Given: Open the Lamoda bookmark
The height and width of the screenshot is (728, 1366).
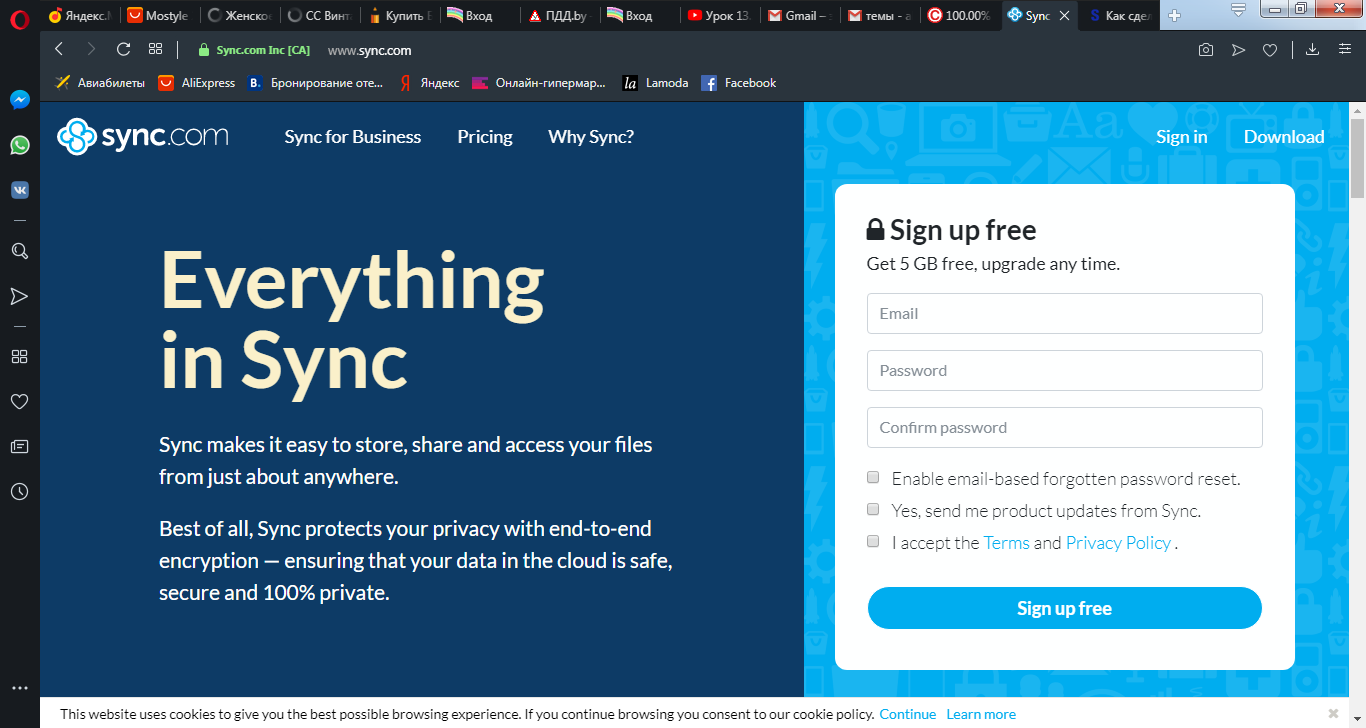Looking at the screenshot, I should pyautogui.click(x=655, y=83).
